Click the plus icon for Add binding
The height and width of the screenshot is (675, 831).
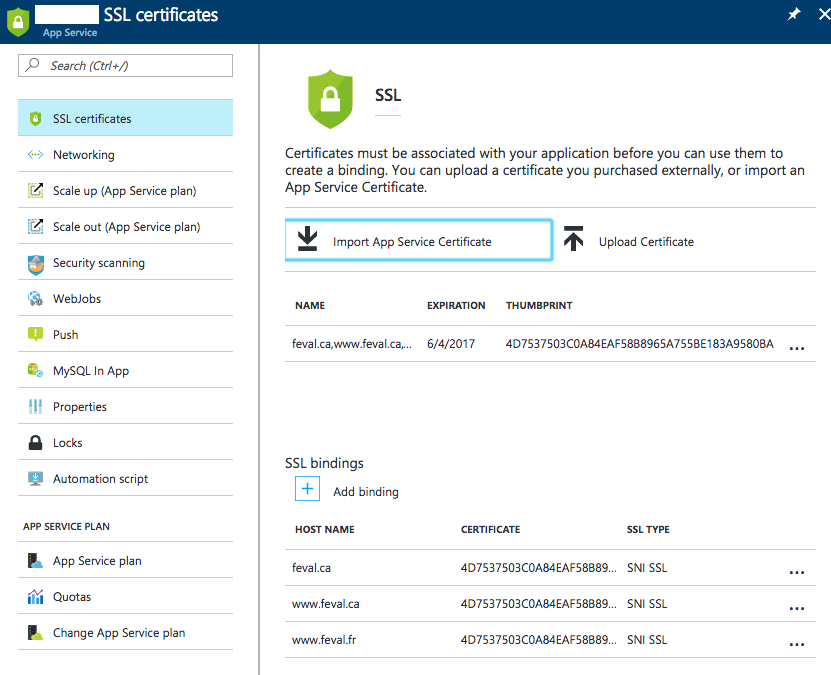[307, 489]
